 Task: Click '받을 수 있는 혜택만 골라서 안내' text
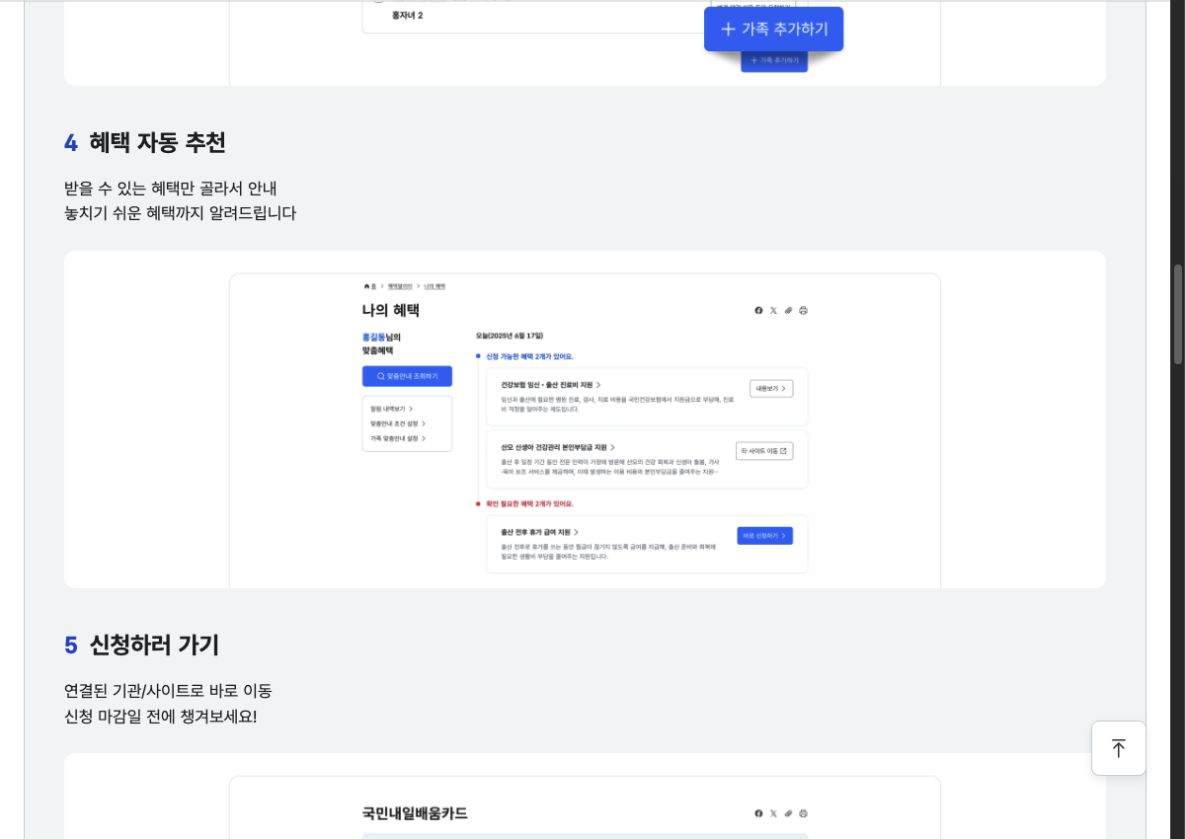tap(170, 187)
